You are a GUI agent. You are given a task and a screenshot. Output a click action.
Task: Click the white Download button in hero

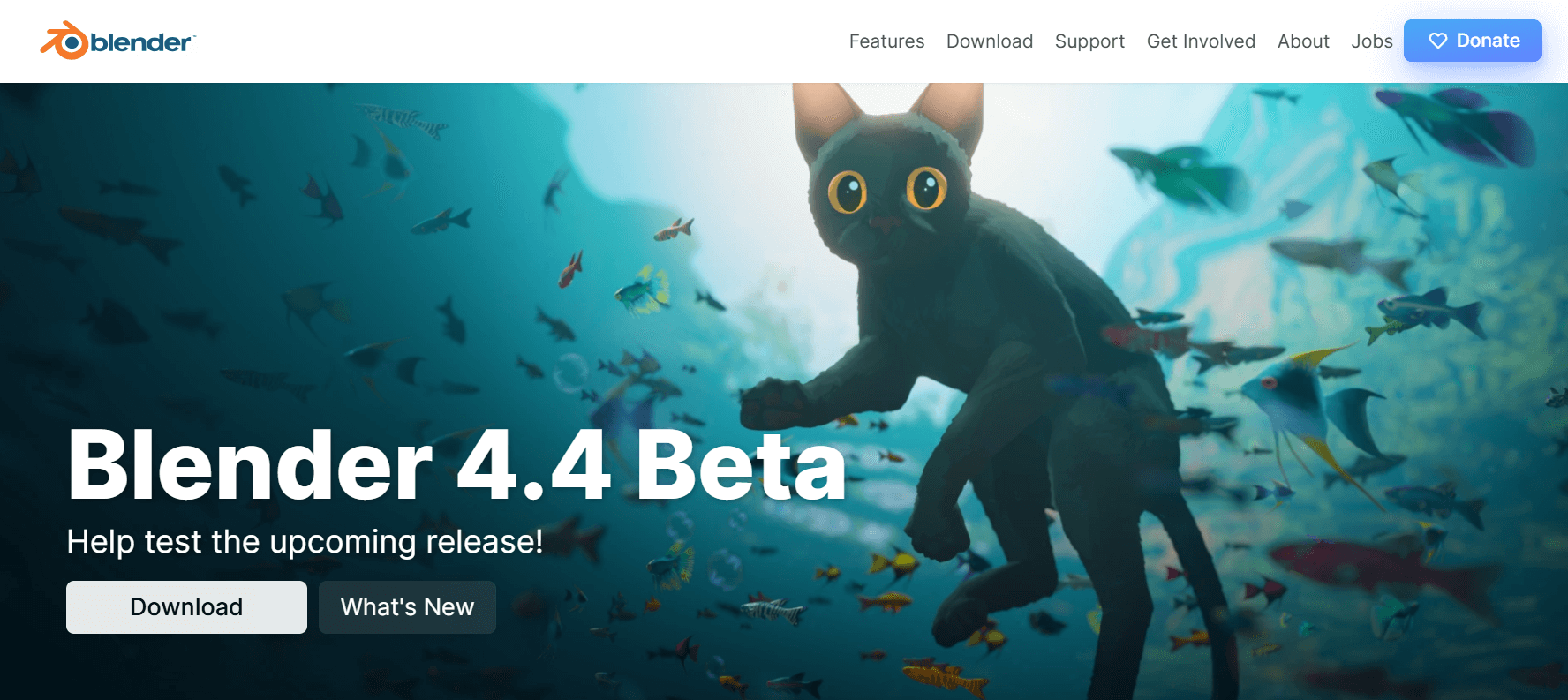pyautogui.click(x=186, y=607)
